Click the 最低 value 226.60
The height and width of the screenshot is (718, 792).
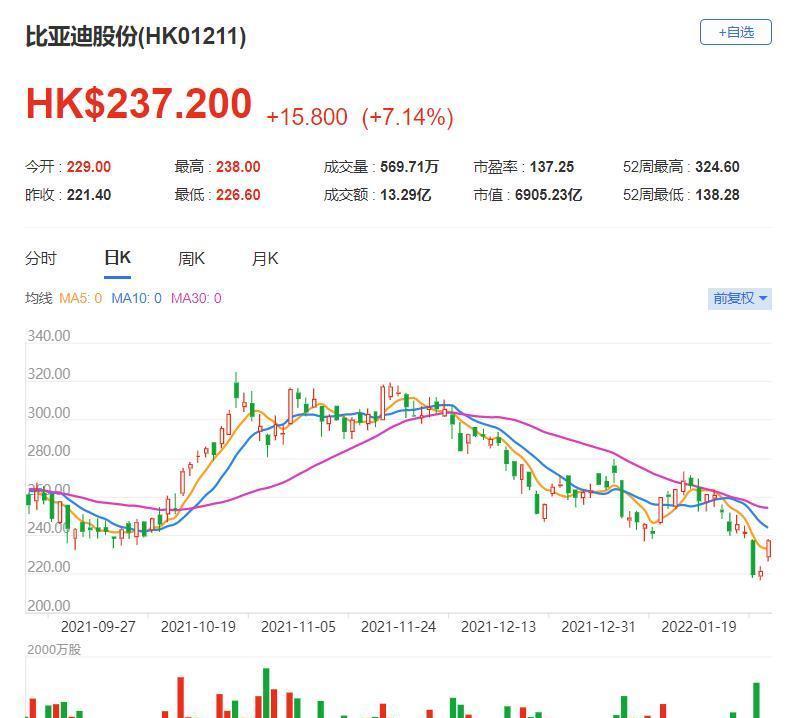238,195
